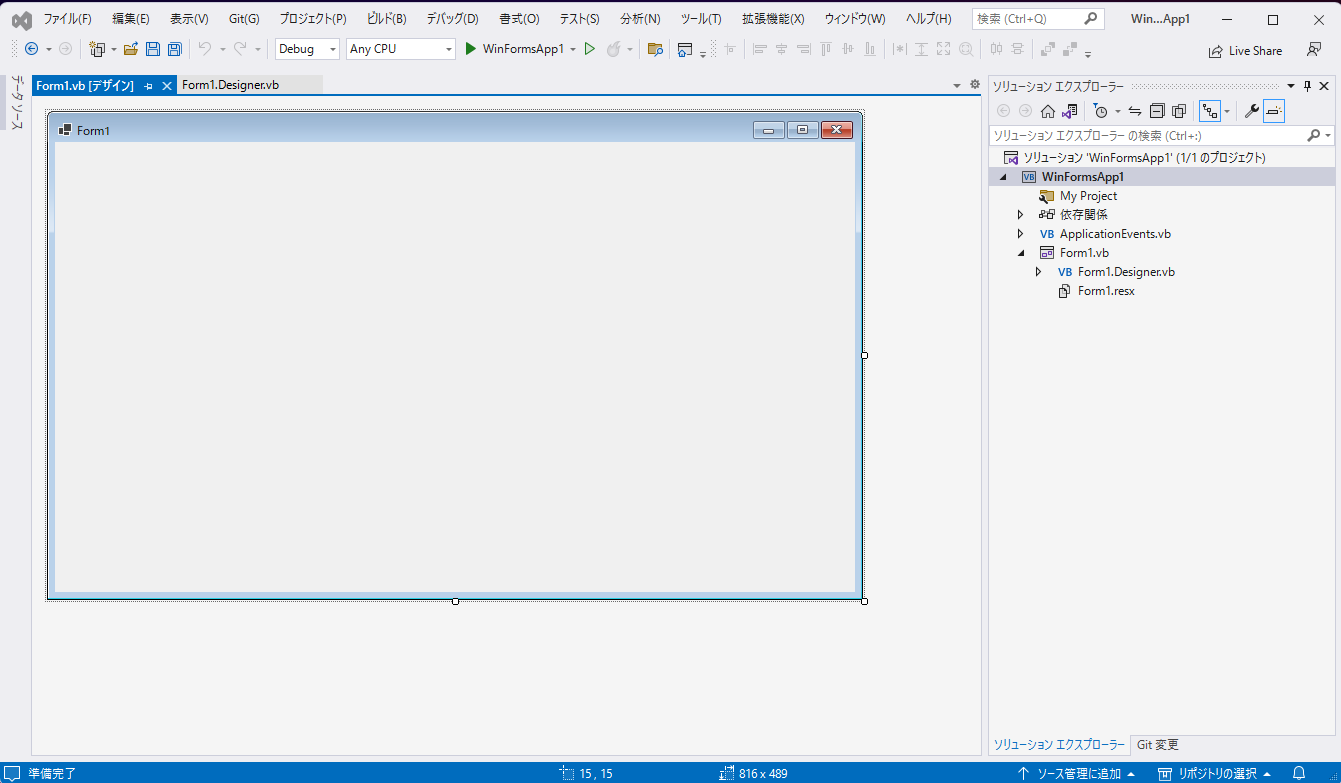Toggle the file nesting tree-view button
This screenshot has width=1341, height=783.
[x=1210, y=111]
